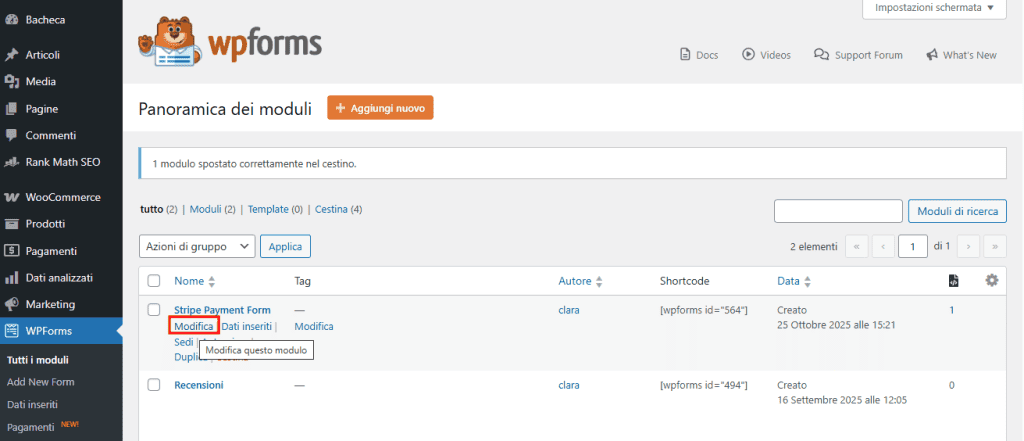Click sort arrows beside Nome header
Image resolution: width=1024 pixels, height=441 pixels.
211,282
